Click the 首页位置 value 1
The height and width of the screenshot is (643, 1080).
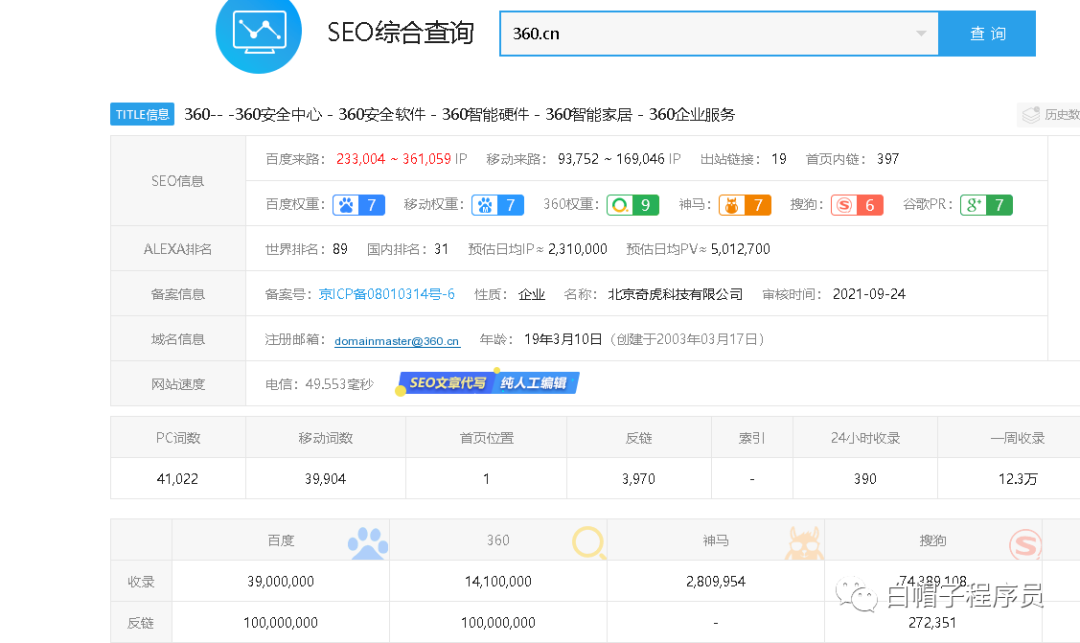[x=486, y=478]
